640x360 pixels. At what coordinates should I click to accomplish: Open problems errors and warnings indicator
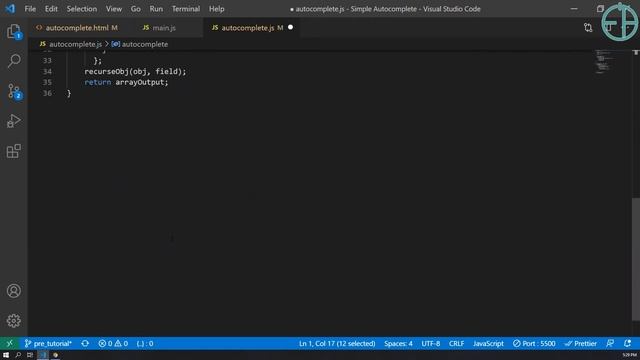click(113, 343)
